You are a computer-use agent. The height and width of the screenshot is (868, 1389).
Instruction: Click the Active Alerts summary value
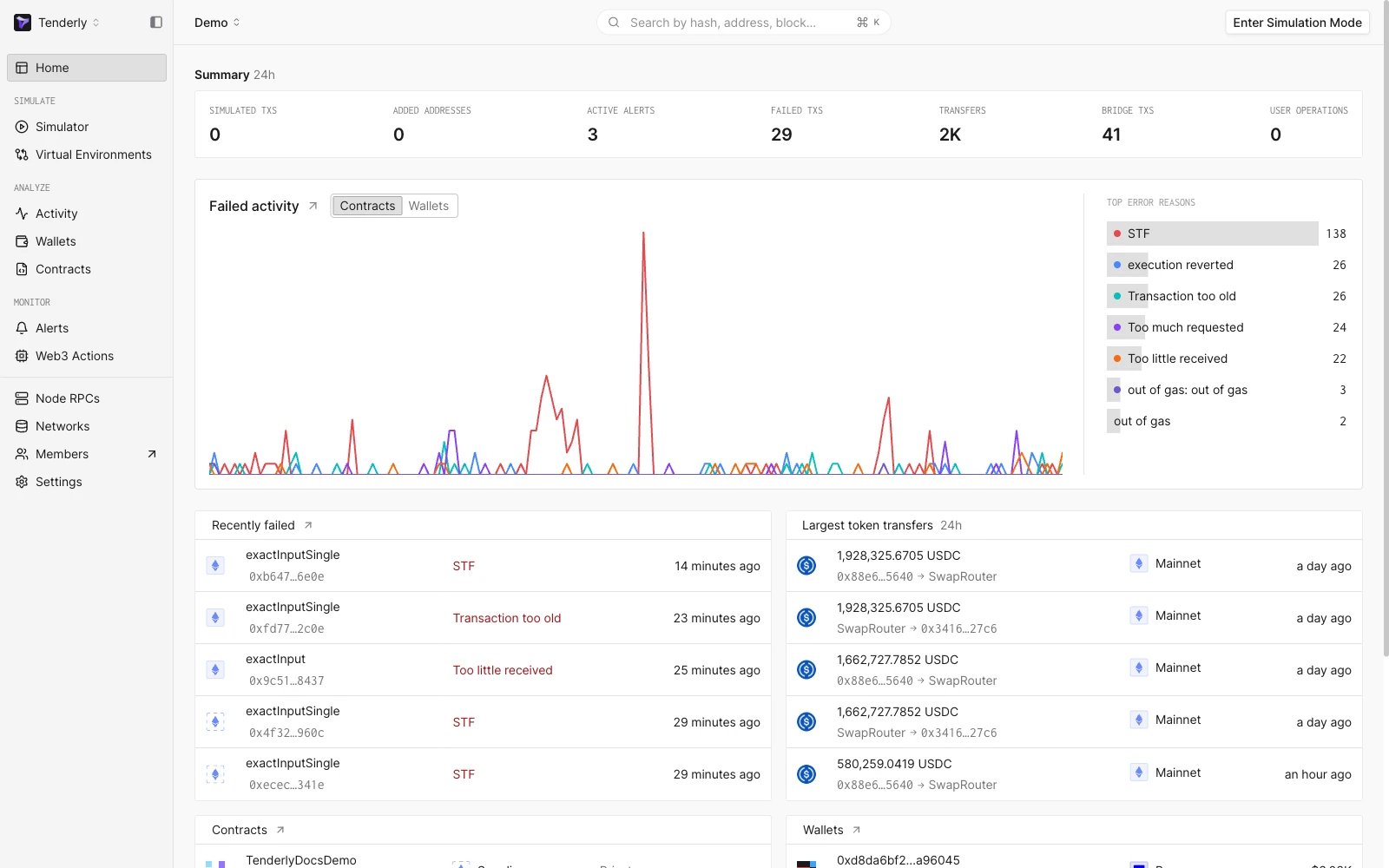pos(592,135)
